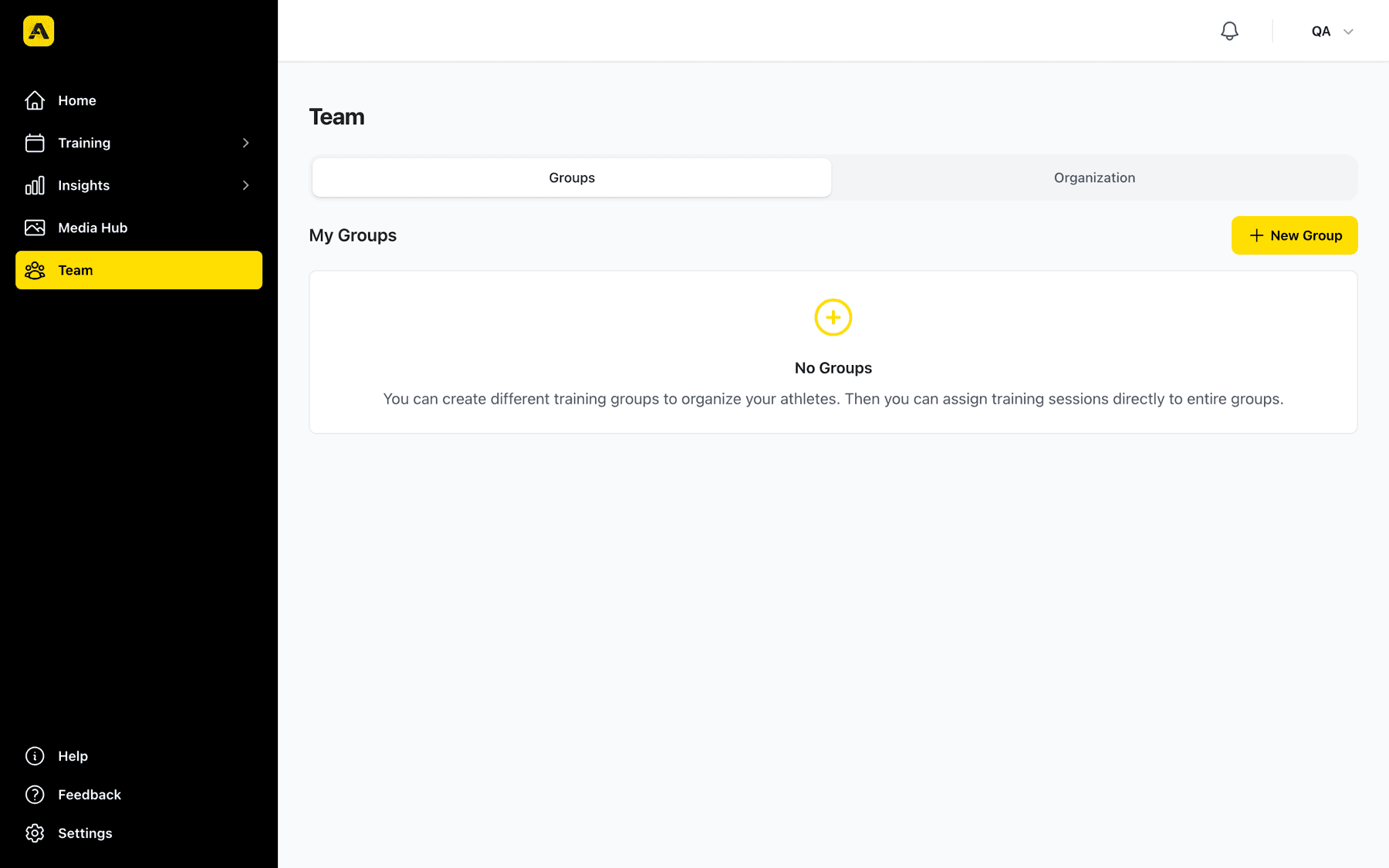
Task: Switch to the Organization tab
Action: tap(1094, 177)
